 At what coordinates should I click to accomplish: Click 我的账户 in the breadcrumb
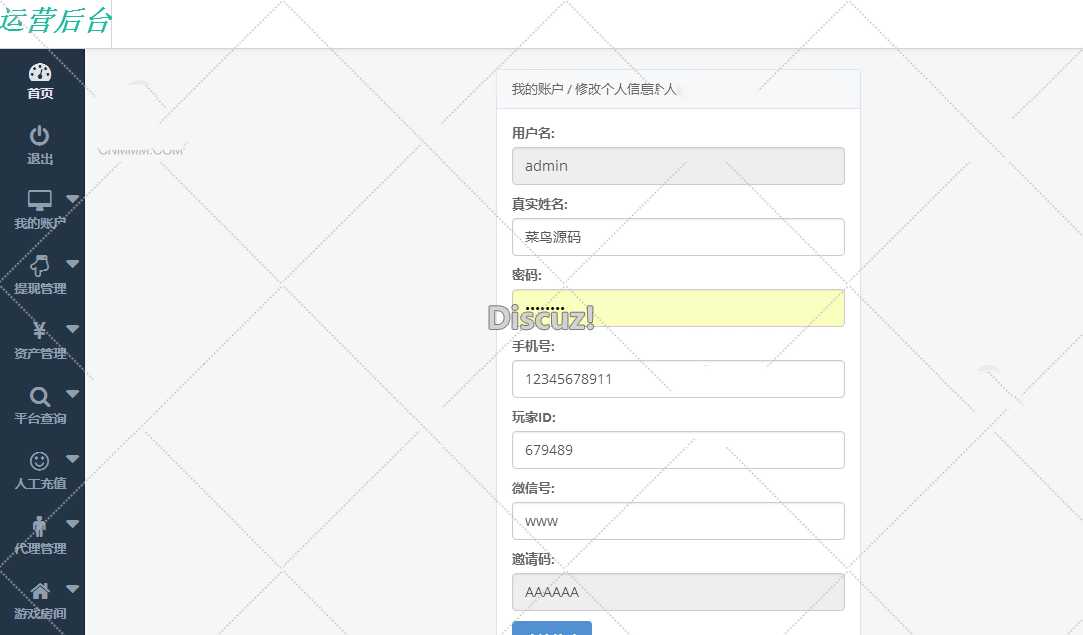coord(536,89)
